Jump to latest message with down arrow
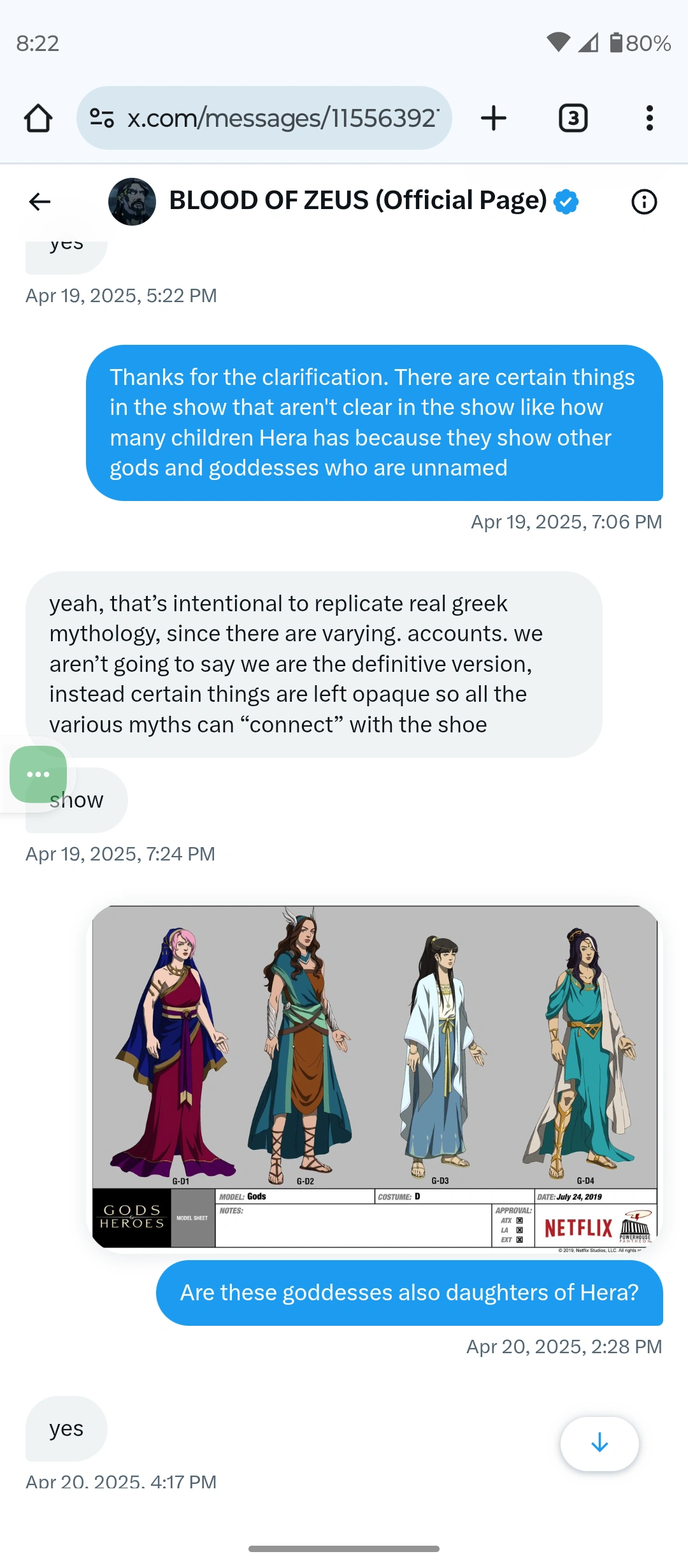 (x=599, y=1444)
